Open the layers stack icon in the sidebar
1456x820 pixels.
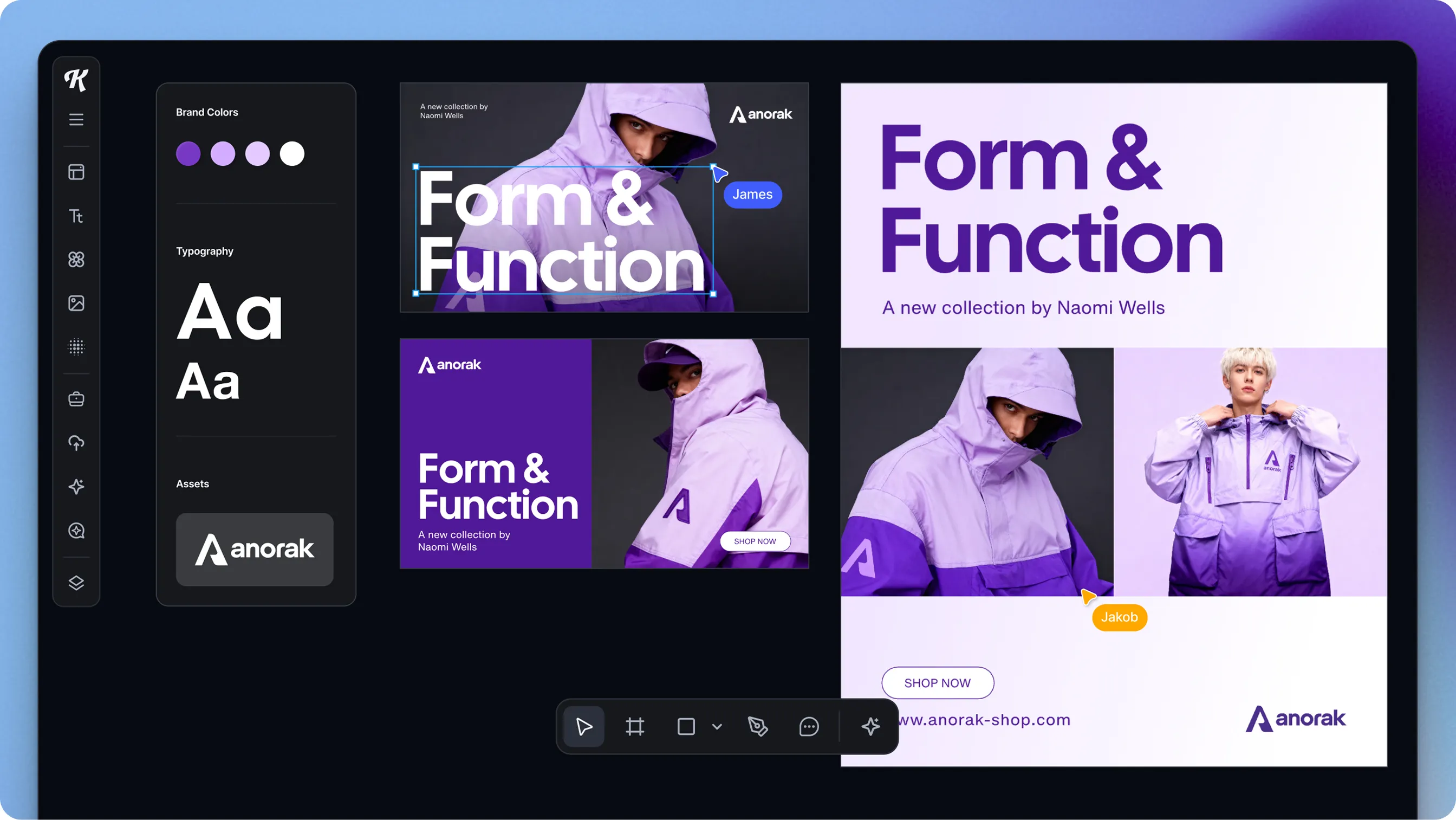pos(76,583)
